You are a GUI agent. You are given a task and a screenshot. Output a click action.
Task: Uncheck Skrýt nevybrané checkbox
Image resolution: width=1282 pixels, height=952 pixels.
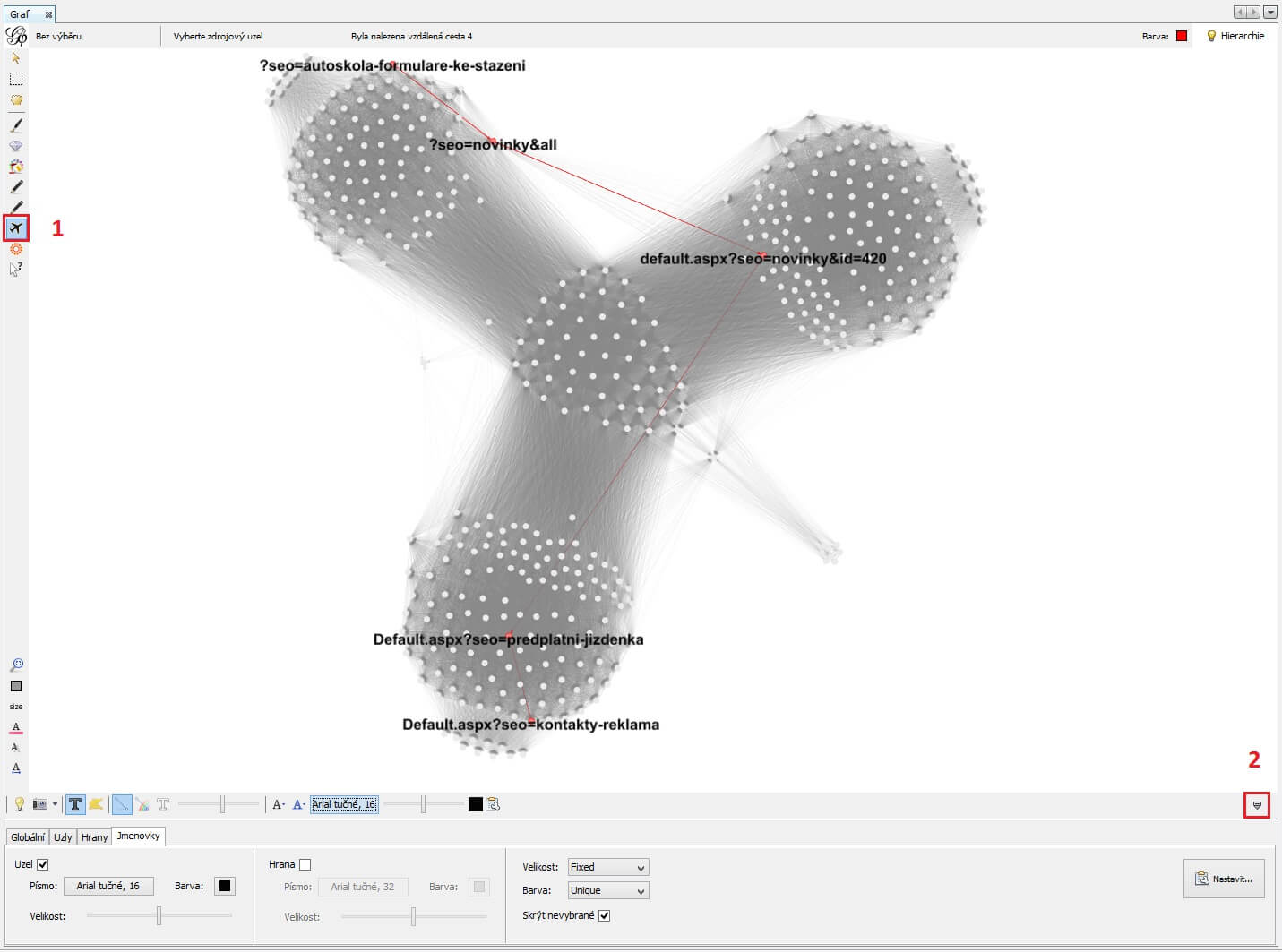[x=604, y=915]
